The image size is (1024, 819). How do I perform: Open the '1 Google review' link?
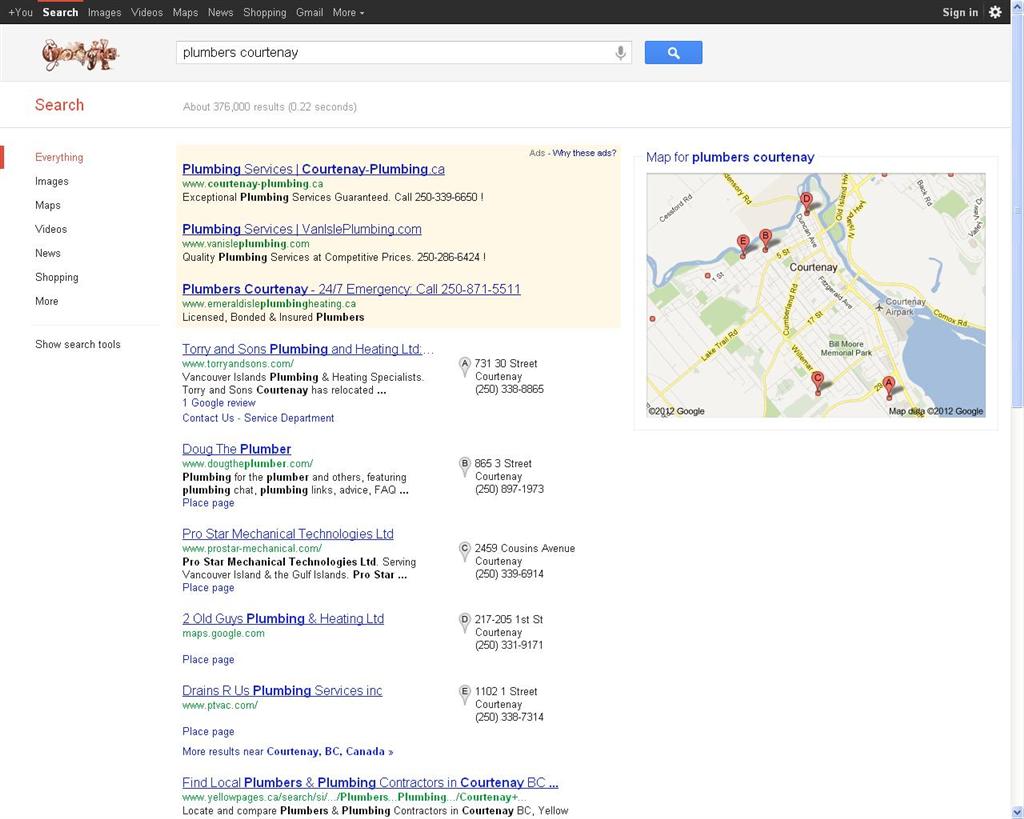219,403
